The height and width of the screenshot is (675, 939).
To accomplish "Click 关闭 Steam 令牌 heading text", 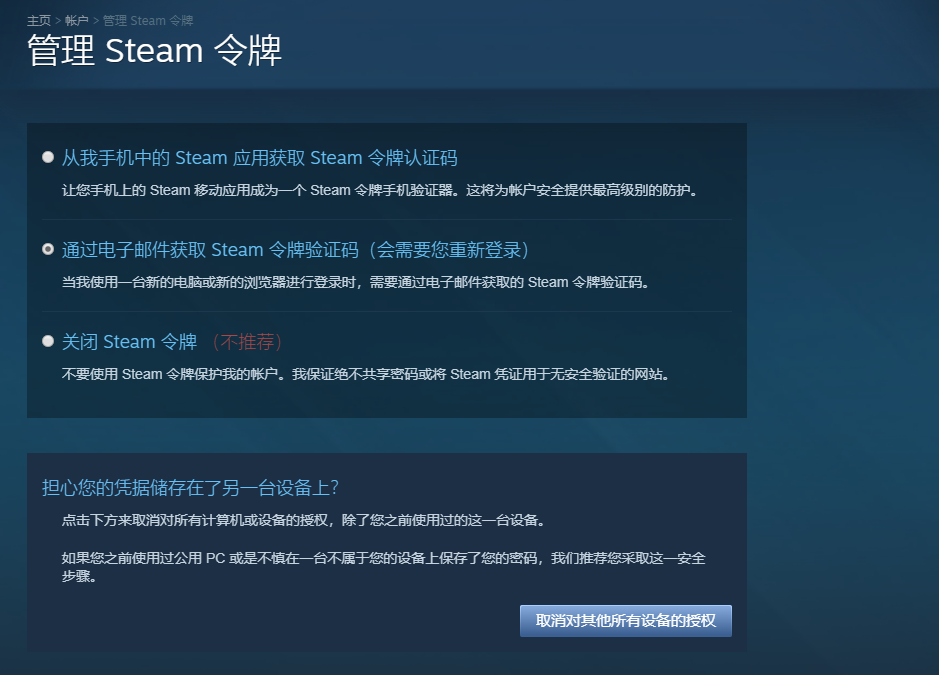I will (129, 342).
